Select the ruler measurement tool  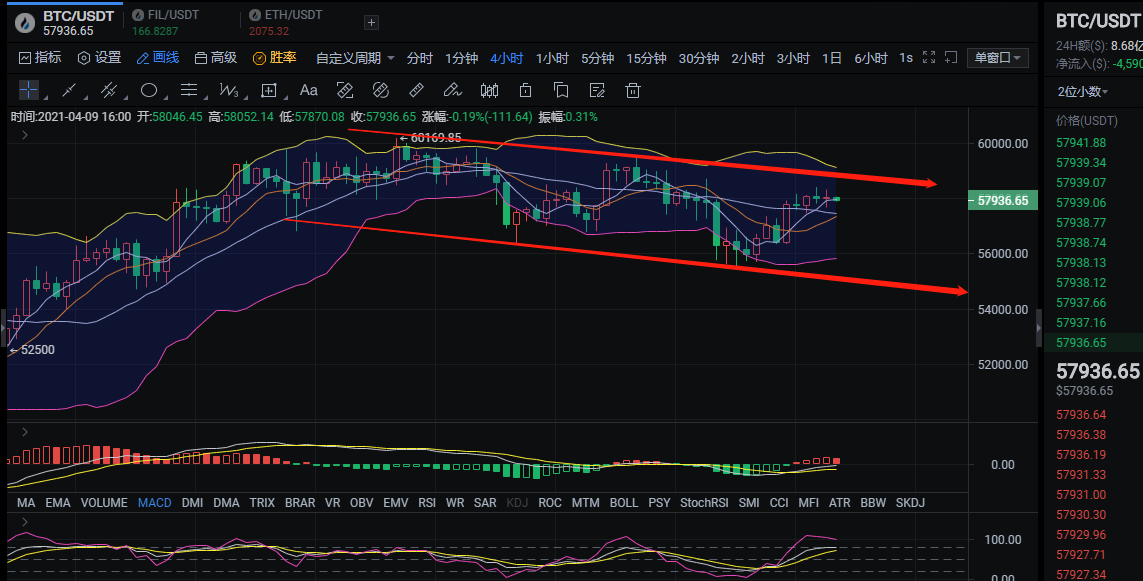pos(417,91)
